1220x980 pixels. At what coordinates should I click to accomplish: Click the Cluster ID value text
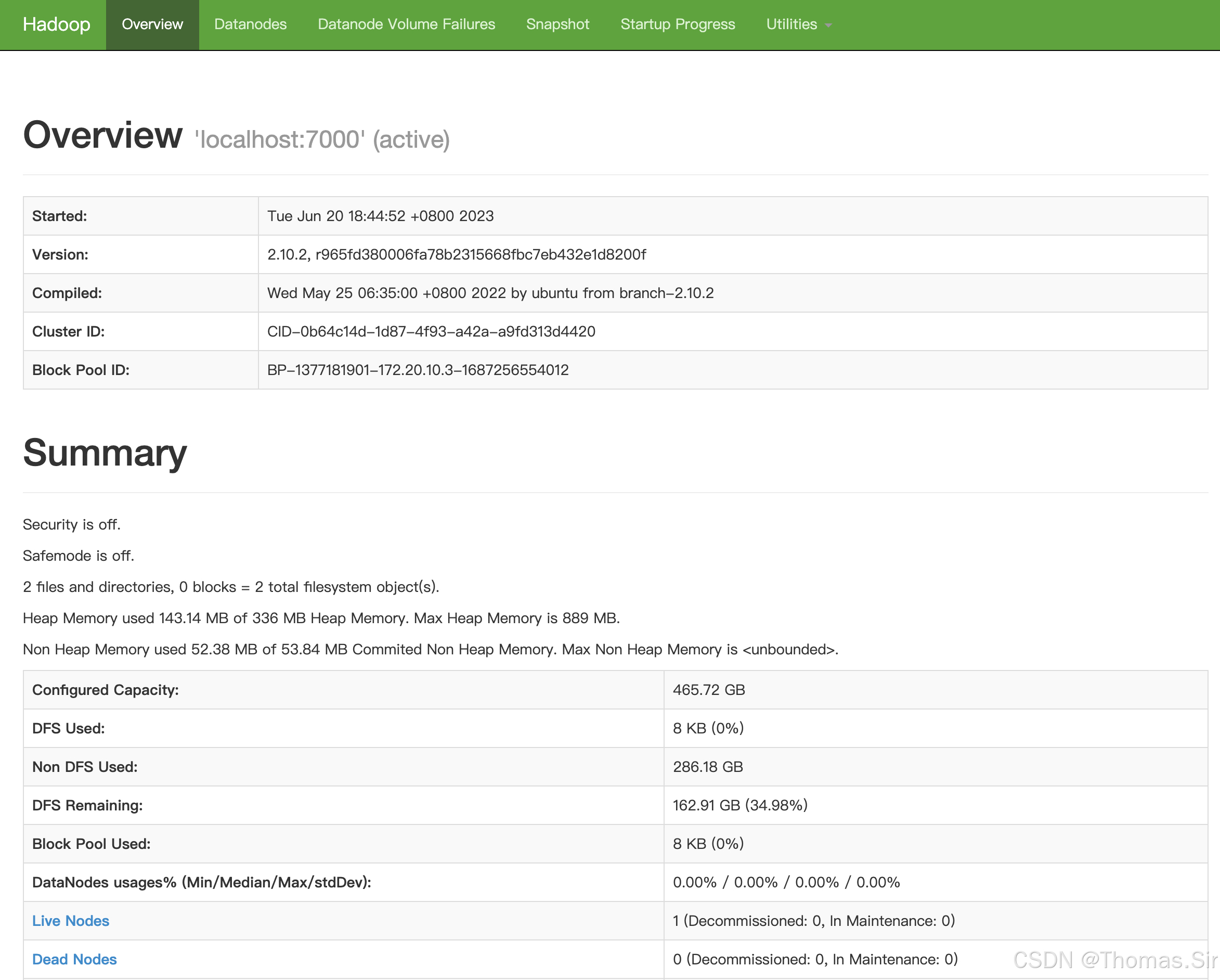point(431,332)
